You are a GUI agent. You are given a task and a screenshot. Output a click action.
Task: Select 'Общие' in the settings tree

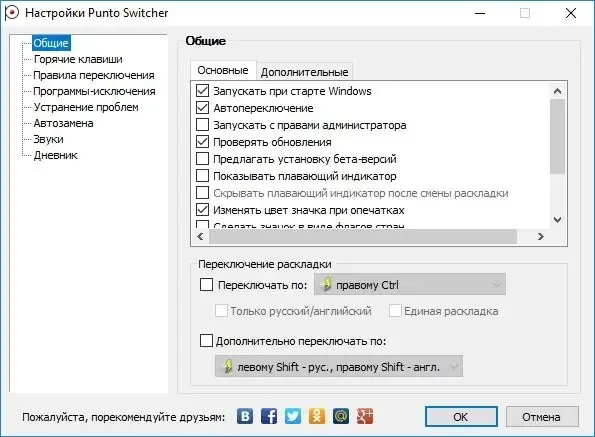[51, 43]
